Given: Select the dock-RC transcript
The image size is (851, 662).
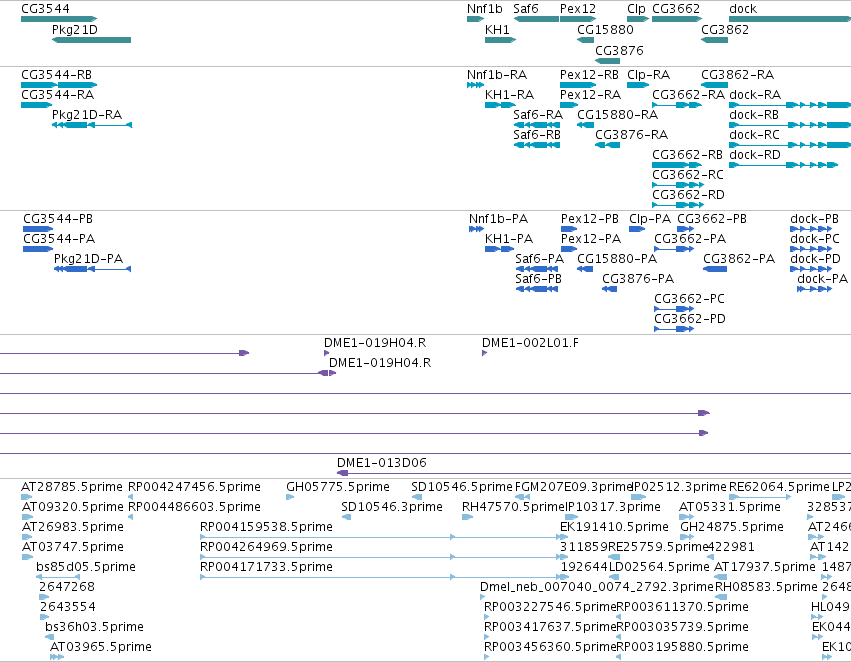Looking at the screenshot, I should pos(790,145).
